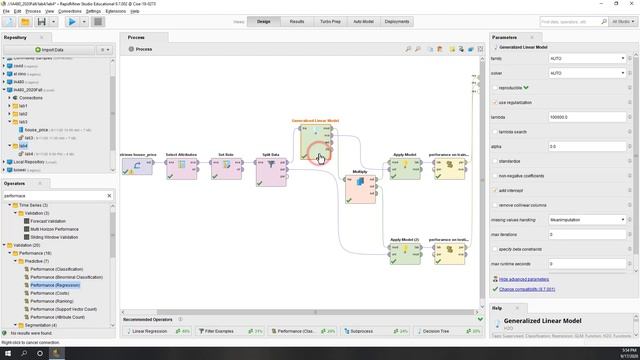Toggle the add intercept checkbox

pos(495,191)
